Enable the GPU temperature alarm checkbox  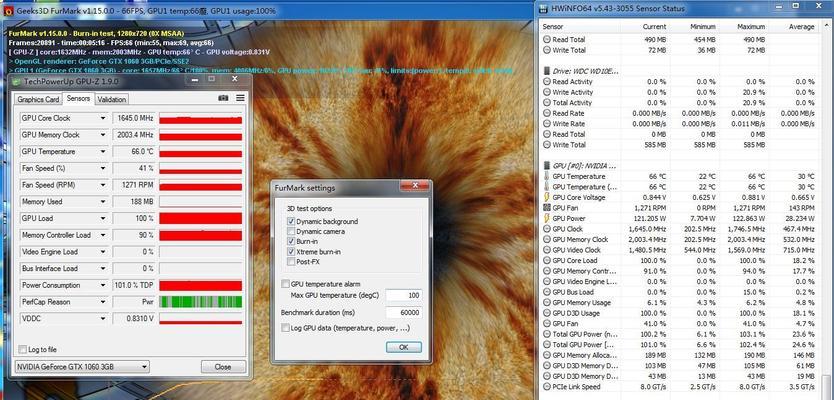click(286, 284)
